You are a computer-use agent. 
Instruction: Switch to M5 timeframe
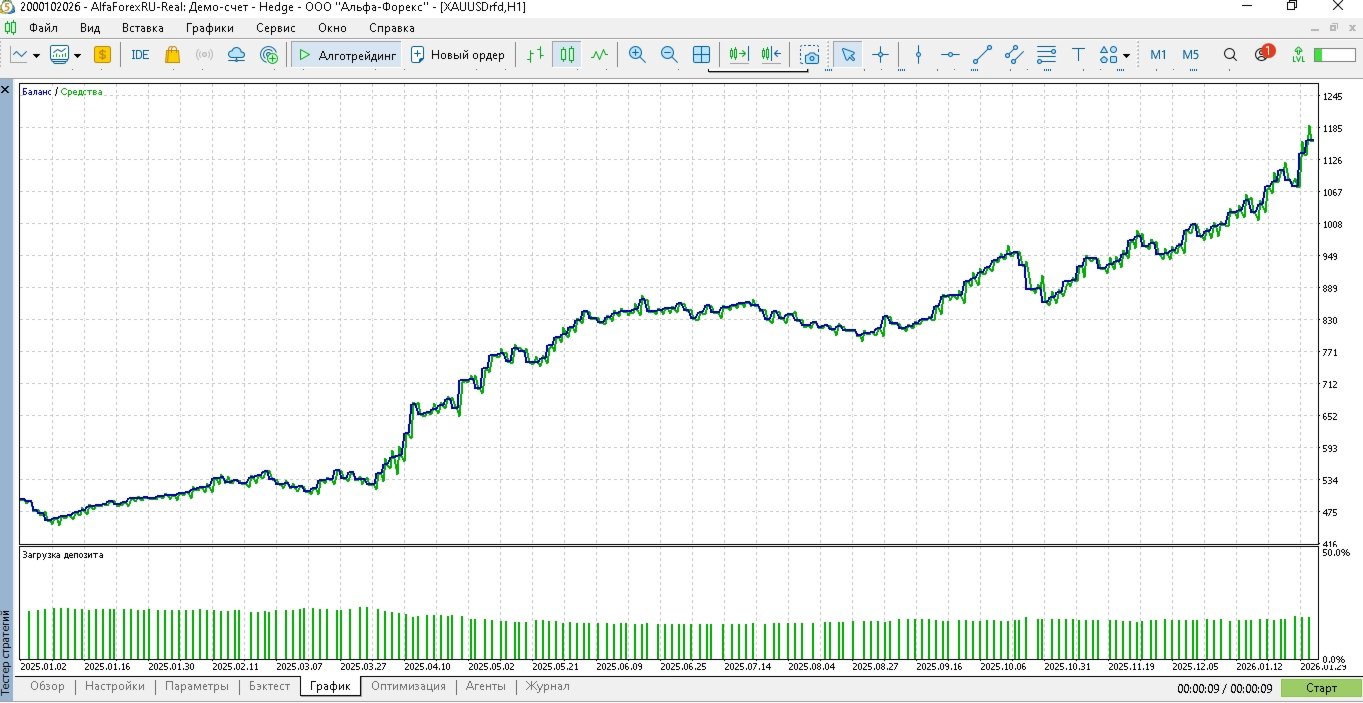(1190, 55)
